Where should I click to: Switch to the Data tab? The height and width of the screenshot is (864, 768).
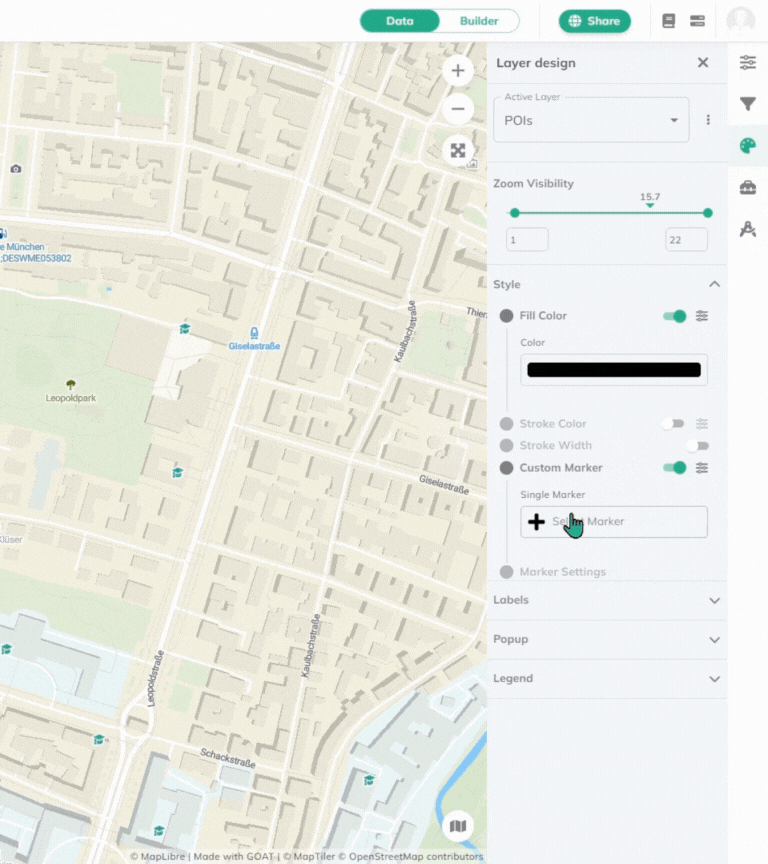(x=399, y=21)
